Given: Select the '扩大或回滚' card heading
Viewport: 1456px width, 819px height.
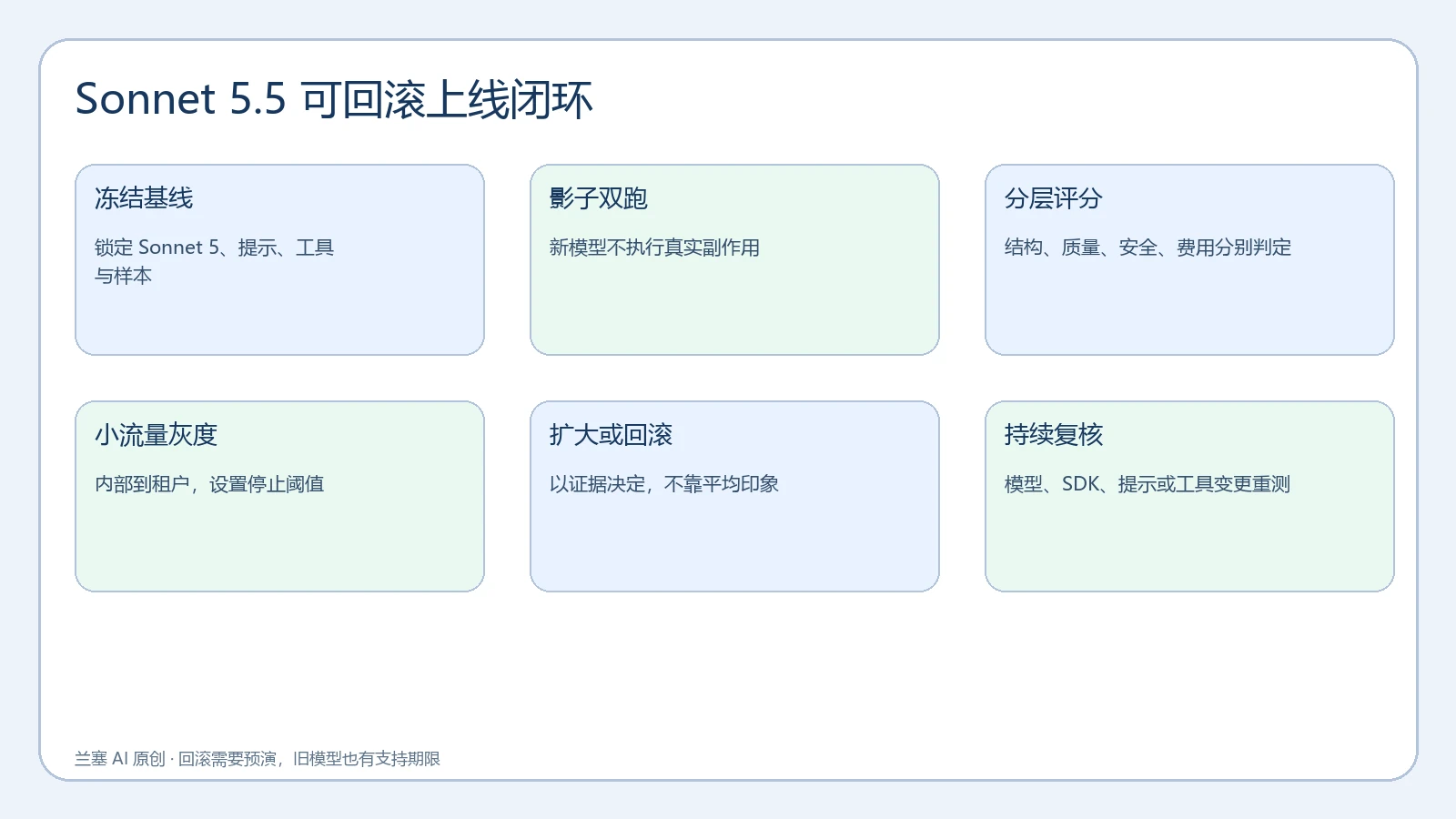Looking at the screenshot, I should tap(611, 435).
